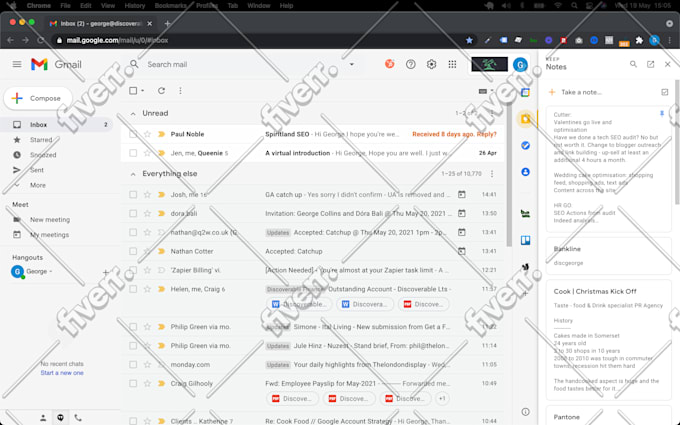This screenshot has width=680, height=425.
Task: Show the +1 more attachments chip
Action: pos(441,399)
